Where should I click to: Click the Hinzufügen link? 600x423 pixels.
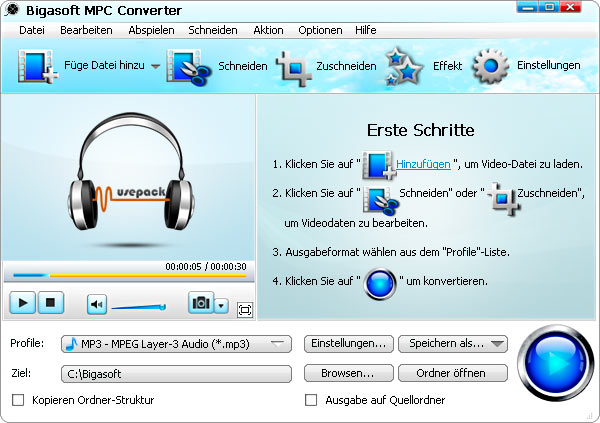423,164
